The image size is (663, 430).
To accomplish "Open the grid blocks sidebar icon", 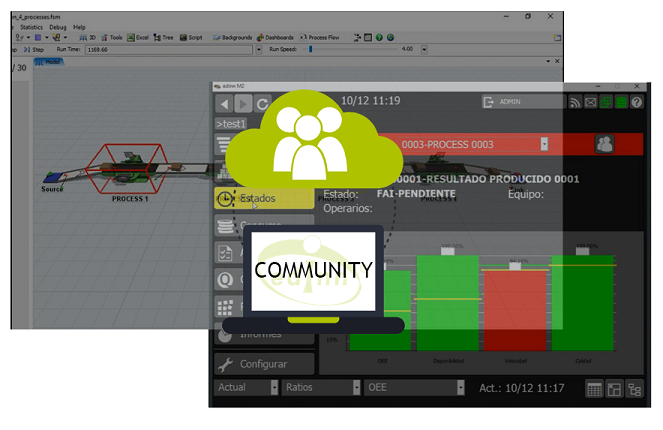I will tap(225, 307).
